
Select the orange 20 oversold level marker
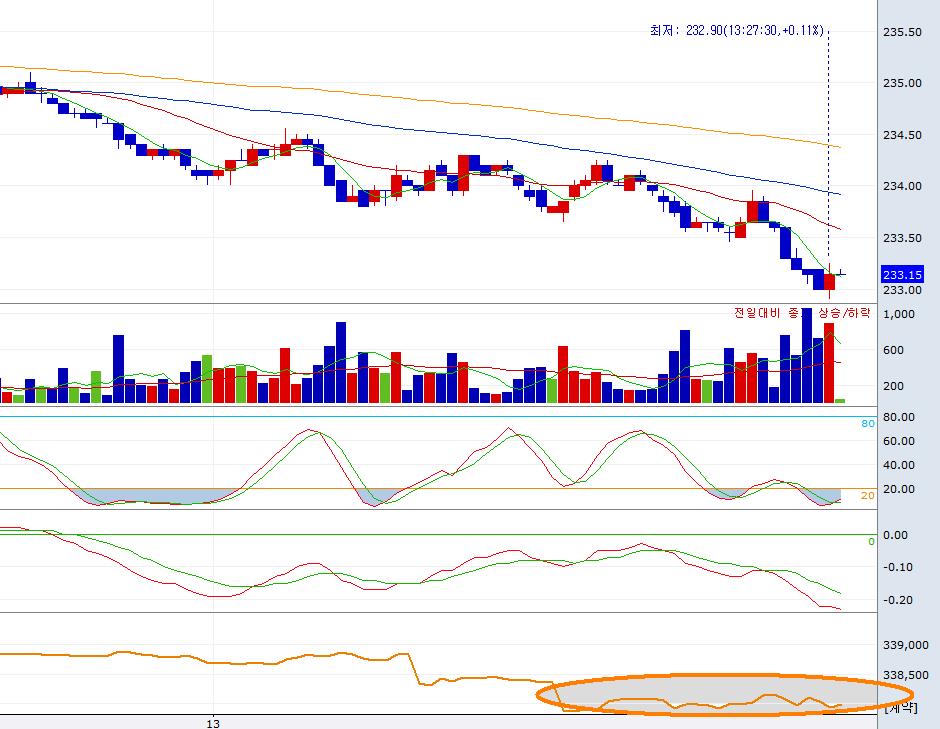coord(869,495)
